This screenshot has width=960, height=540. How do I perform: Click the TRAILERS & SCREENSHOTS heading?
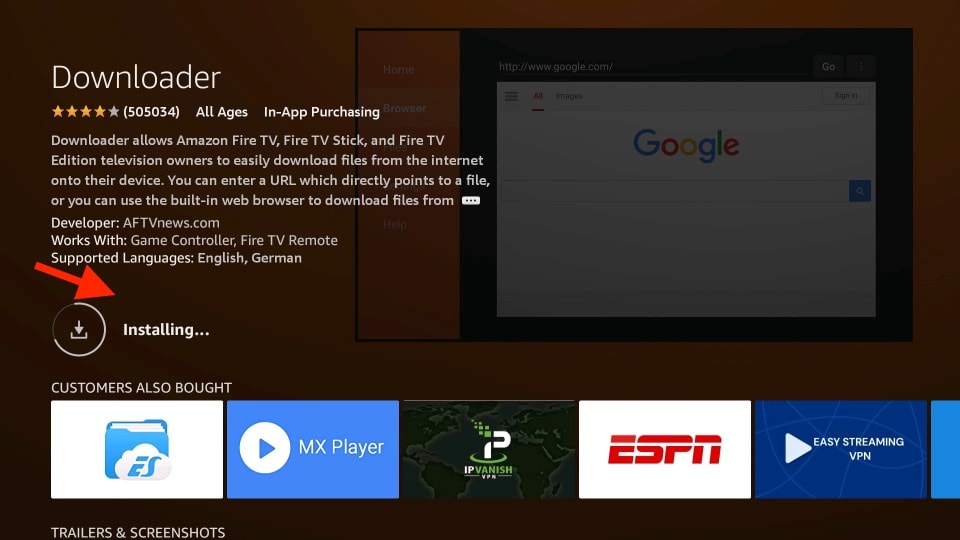138,533
